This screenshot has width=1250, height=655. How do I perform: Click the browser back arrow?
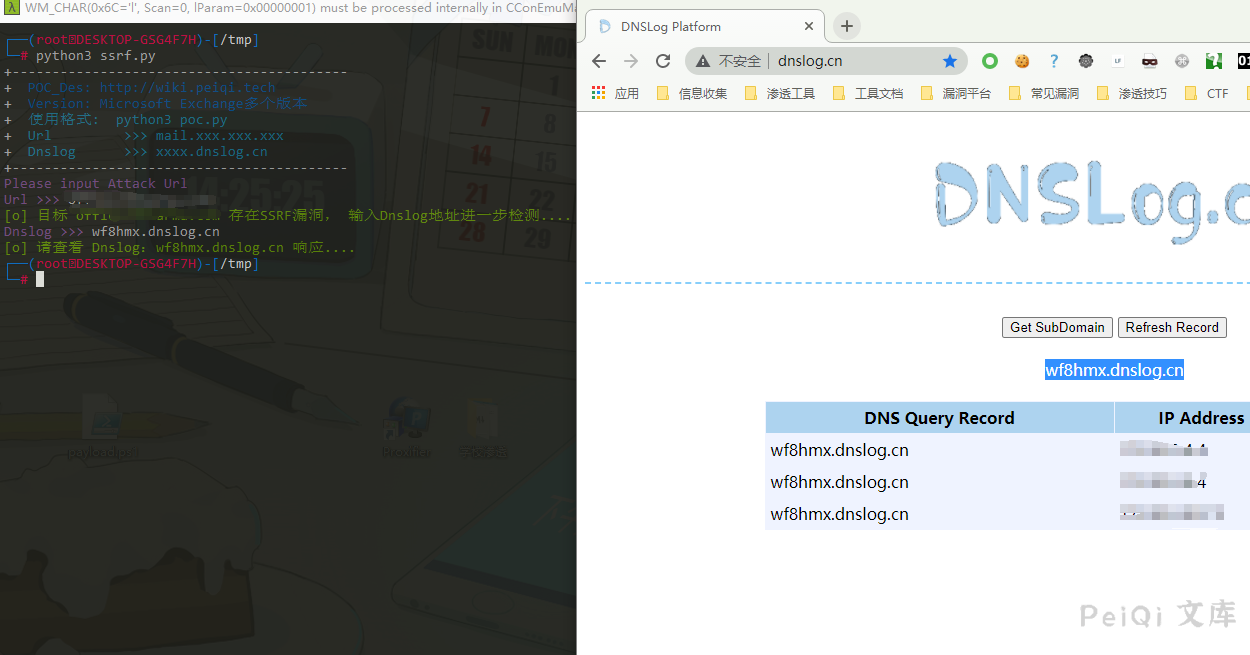pos(599,61)
